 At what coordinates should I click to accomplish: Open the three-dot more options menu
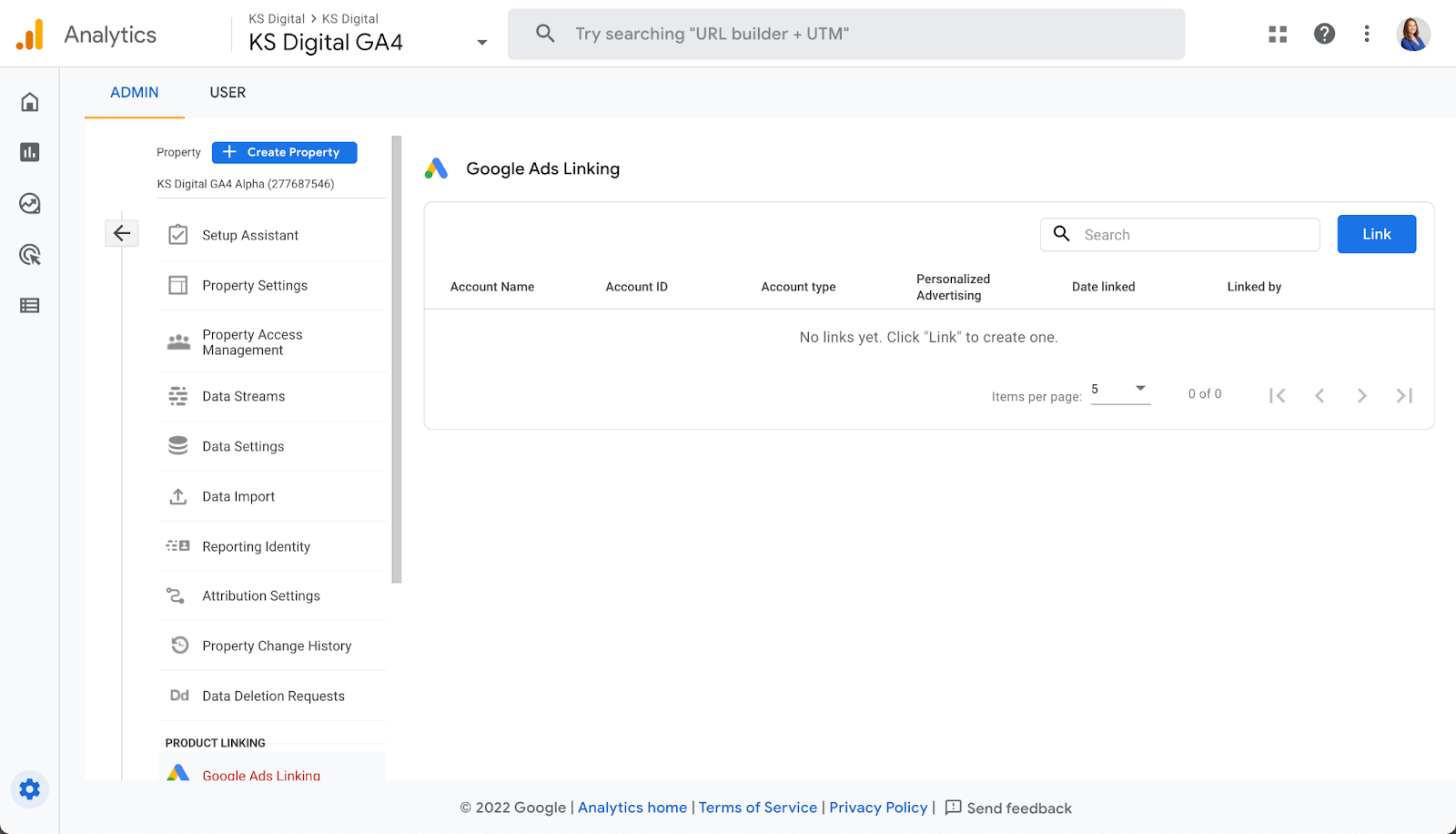tap(1367, 34)
